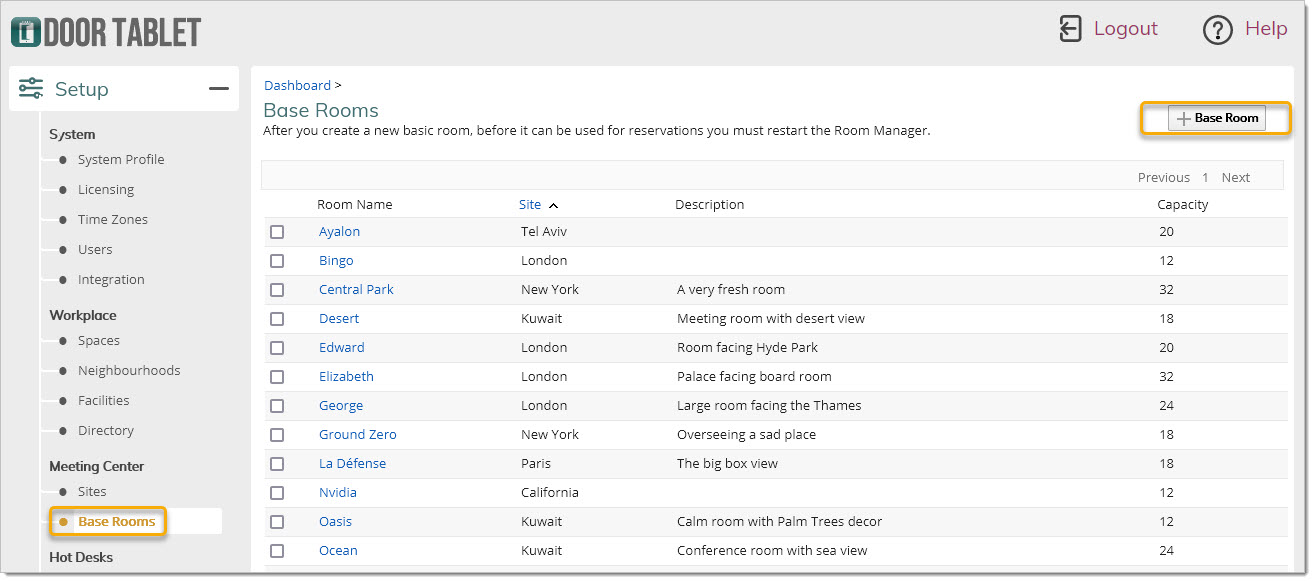Click the Logout door icon
The width and height of the screenshot is (1313, 581).
(1070, 29)
